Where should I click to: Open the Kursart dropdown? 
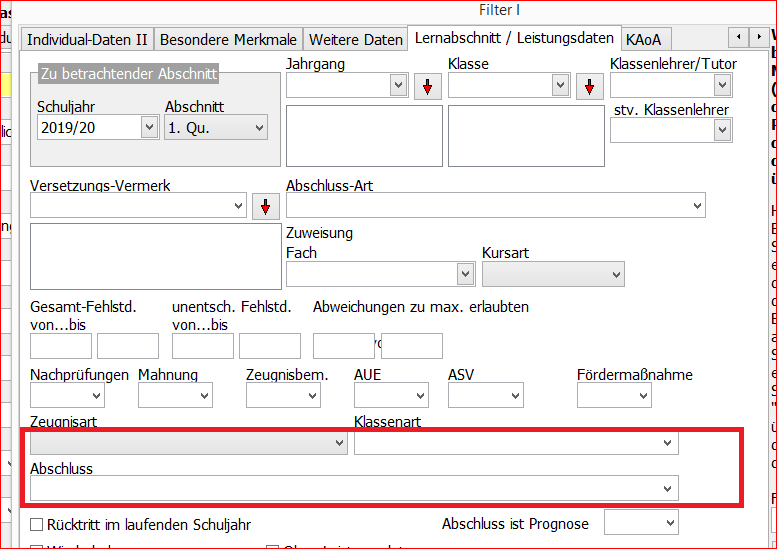coord(554,274)
